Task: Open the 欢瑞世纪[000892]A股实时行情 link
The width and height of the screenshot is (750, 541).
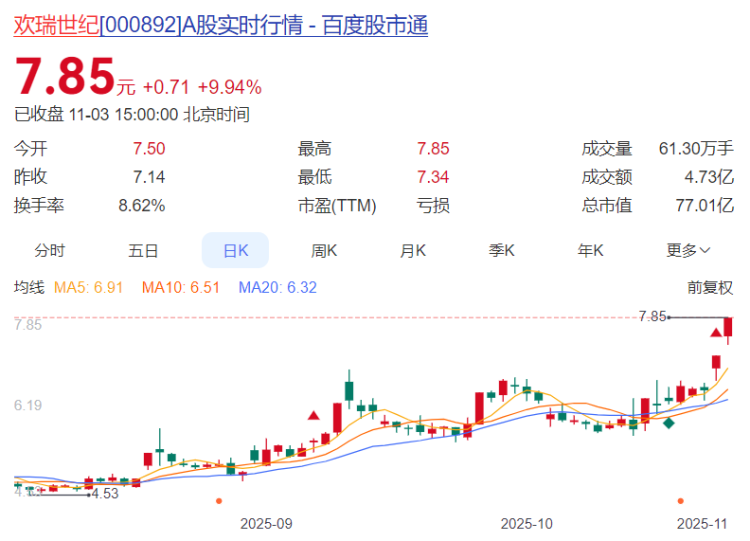Action: 221,25
